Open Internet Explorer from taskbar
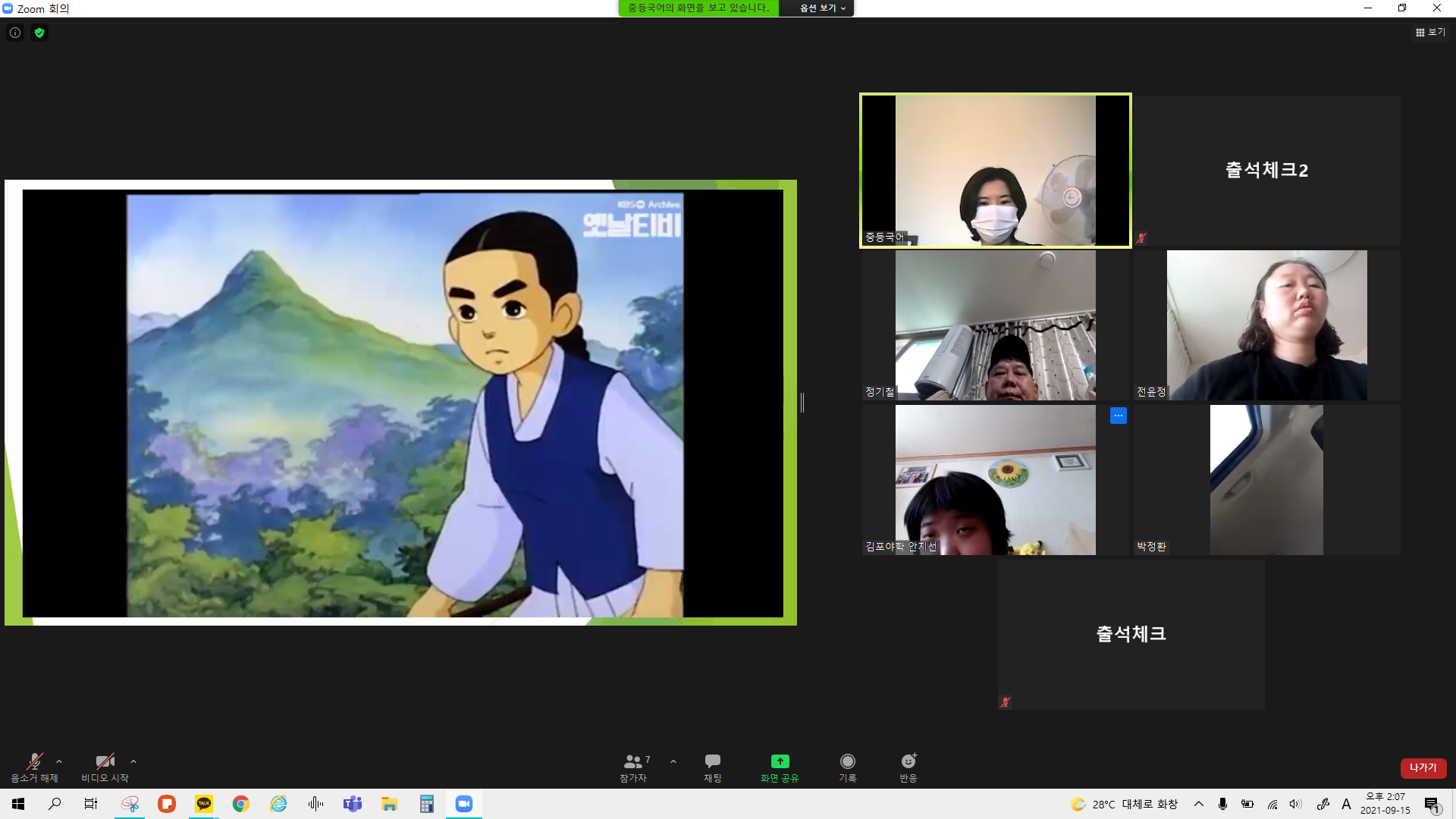Screen dimensions: 1456x819 [x=278, y=804]
